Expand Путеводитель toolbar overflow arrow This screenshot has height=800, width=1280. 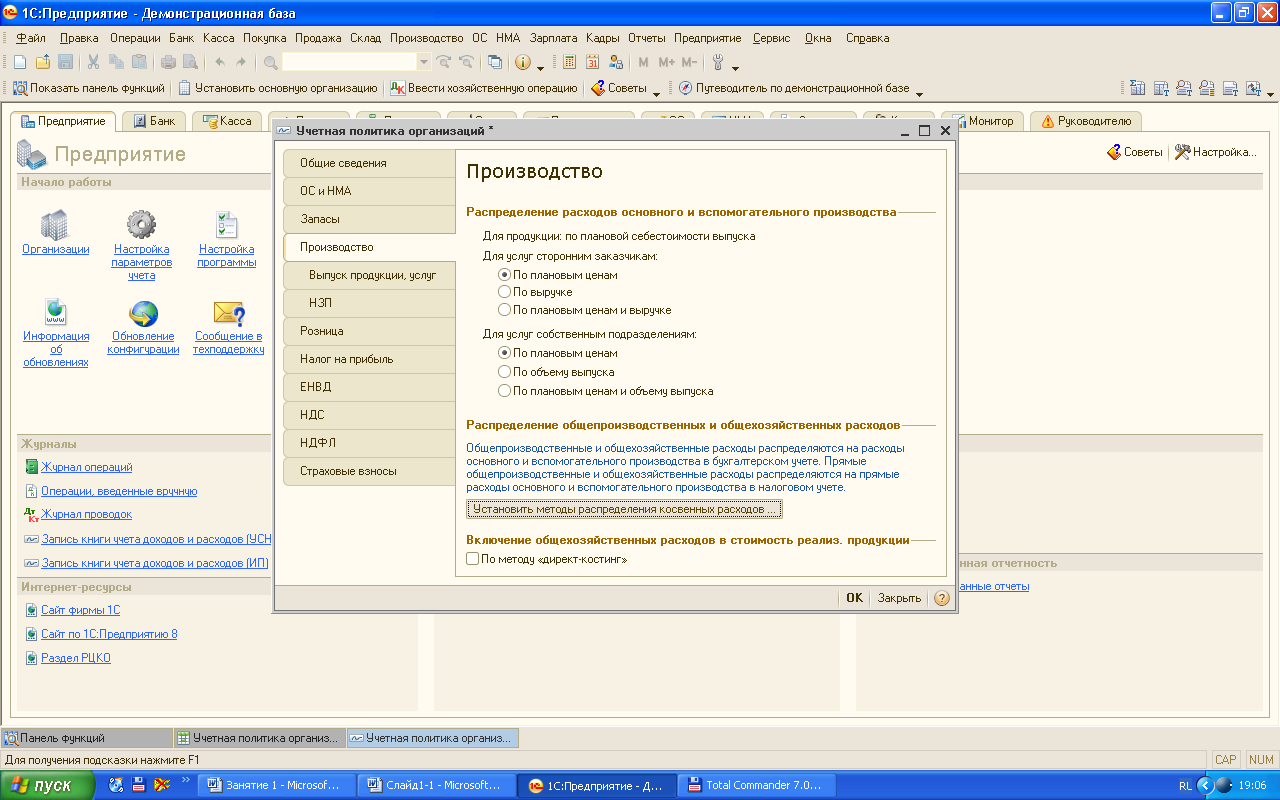click(x=919, y=92)
